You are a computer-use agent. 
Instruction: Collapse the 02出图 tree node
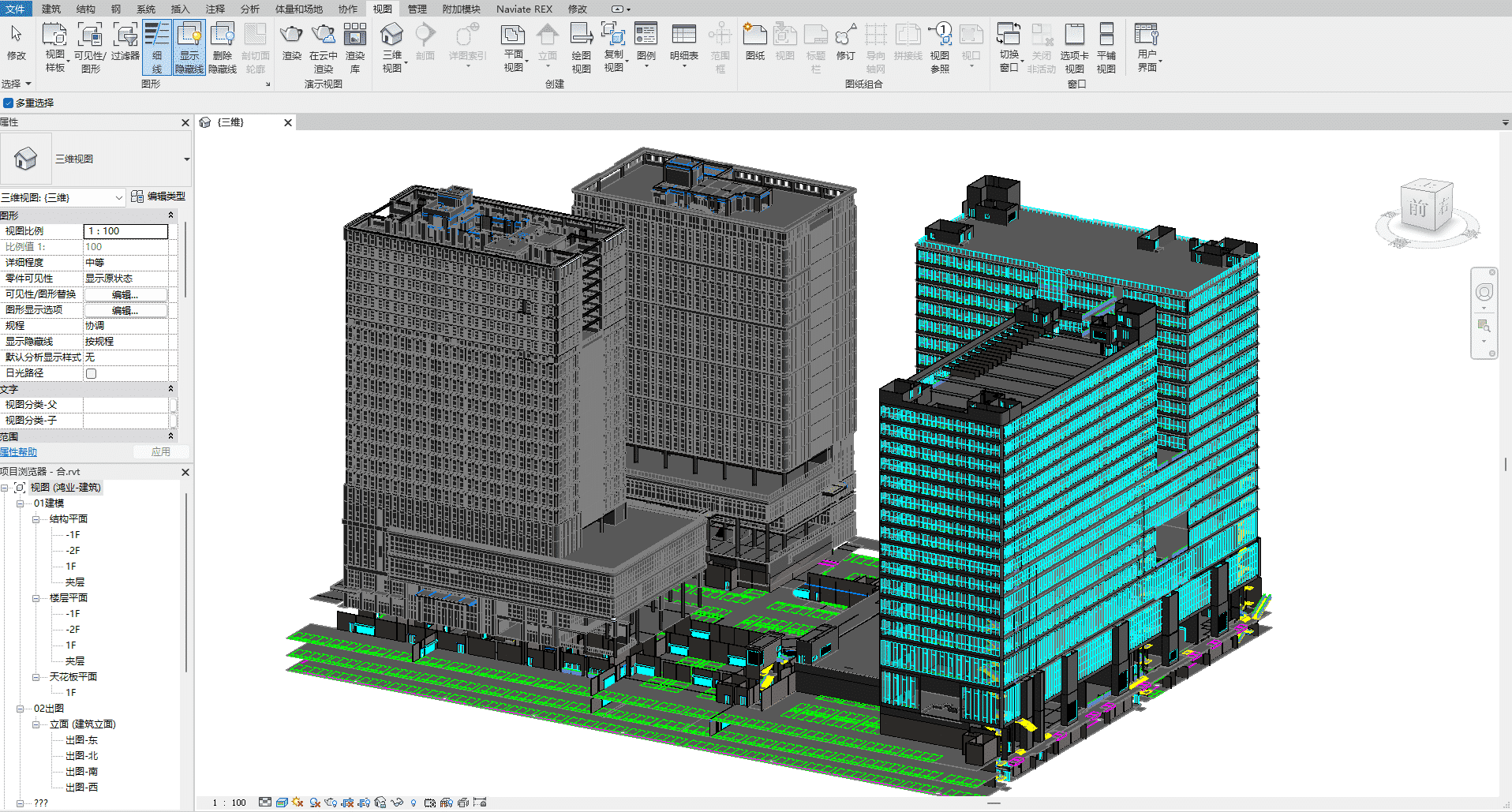(21, 709)
